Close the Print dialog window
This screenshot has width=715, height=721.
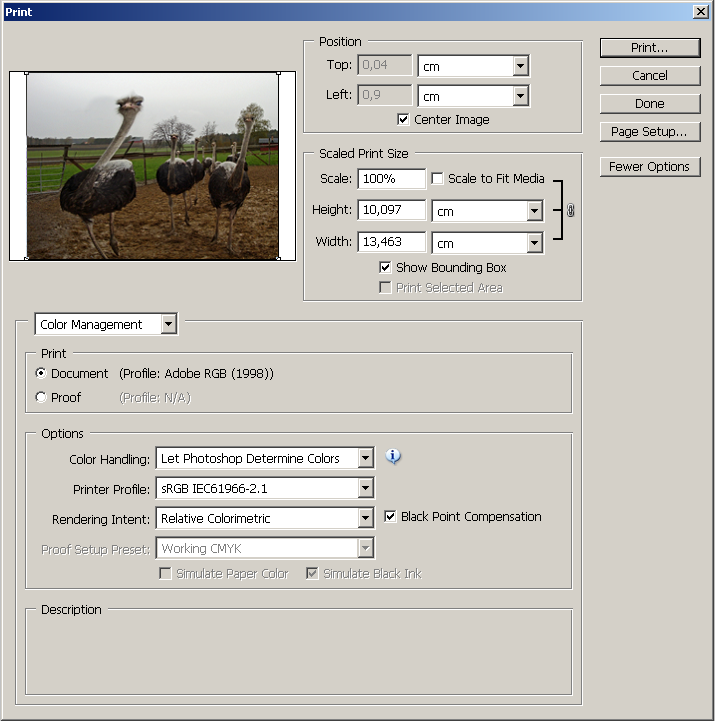click(x=701, y=11)
